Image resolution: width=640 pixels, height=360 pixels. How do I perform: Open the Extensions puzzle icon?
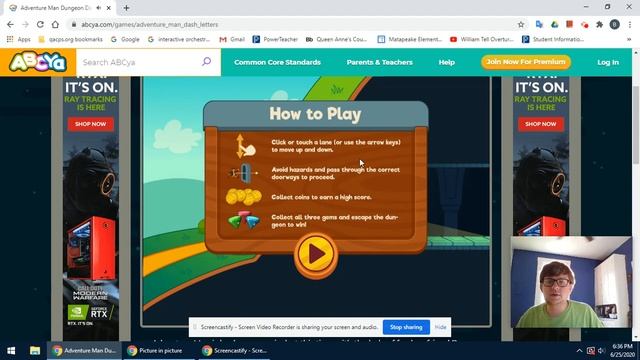(x=599, y=24)
